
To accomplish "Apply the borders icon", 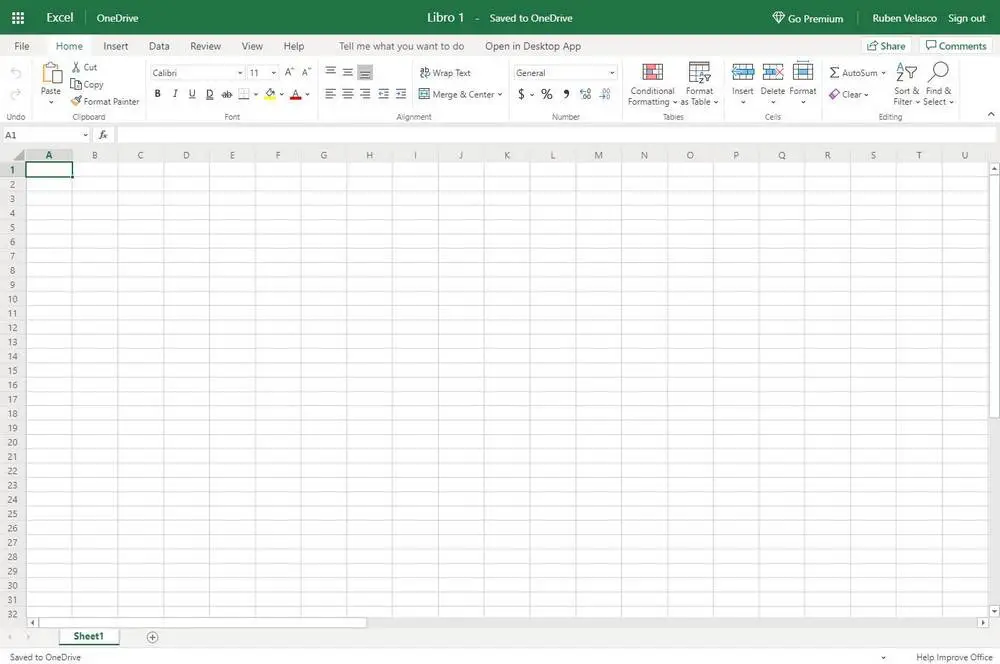I will click(x=244, y=94).
